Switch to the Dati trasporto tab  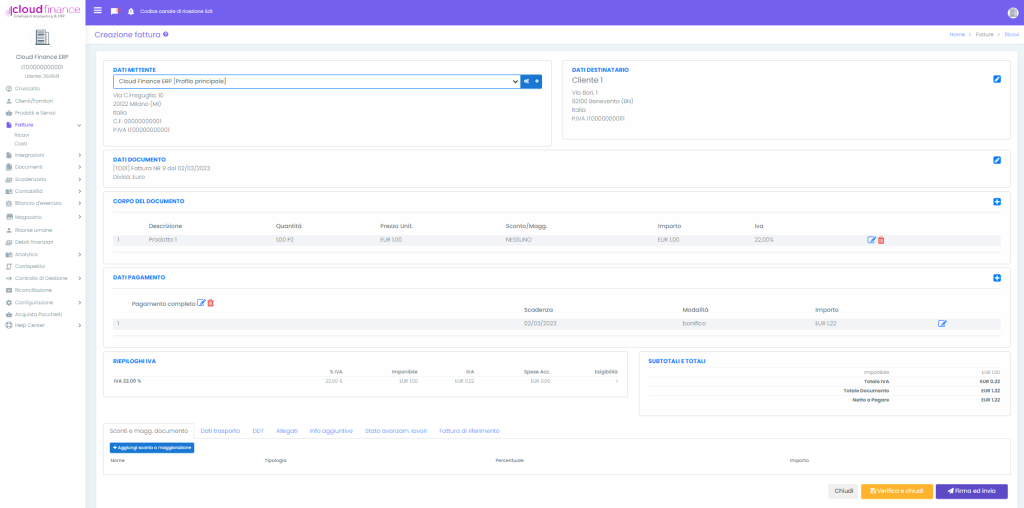click(220, 431)
